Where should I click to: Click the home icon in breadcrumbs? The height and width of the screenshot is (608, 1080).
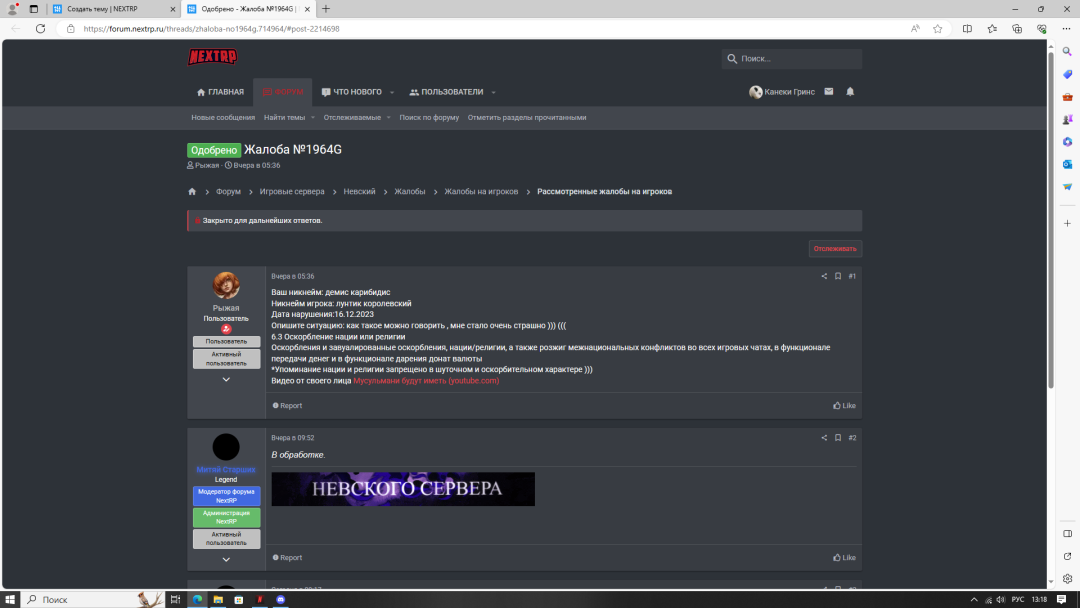(x=192, y=192)
